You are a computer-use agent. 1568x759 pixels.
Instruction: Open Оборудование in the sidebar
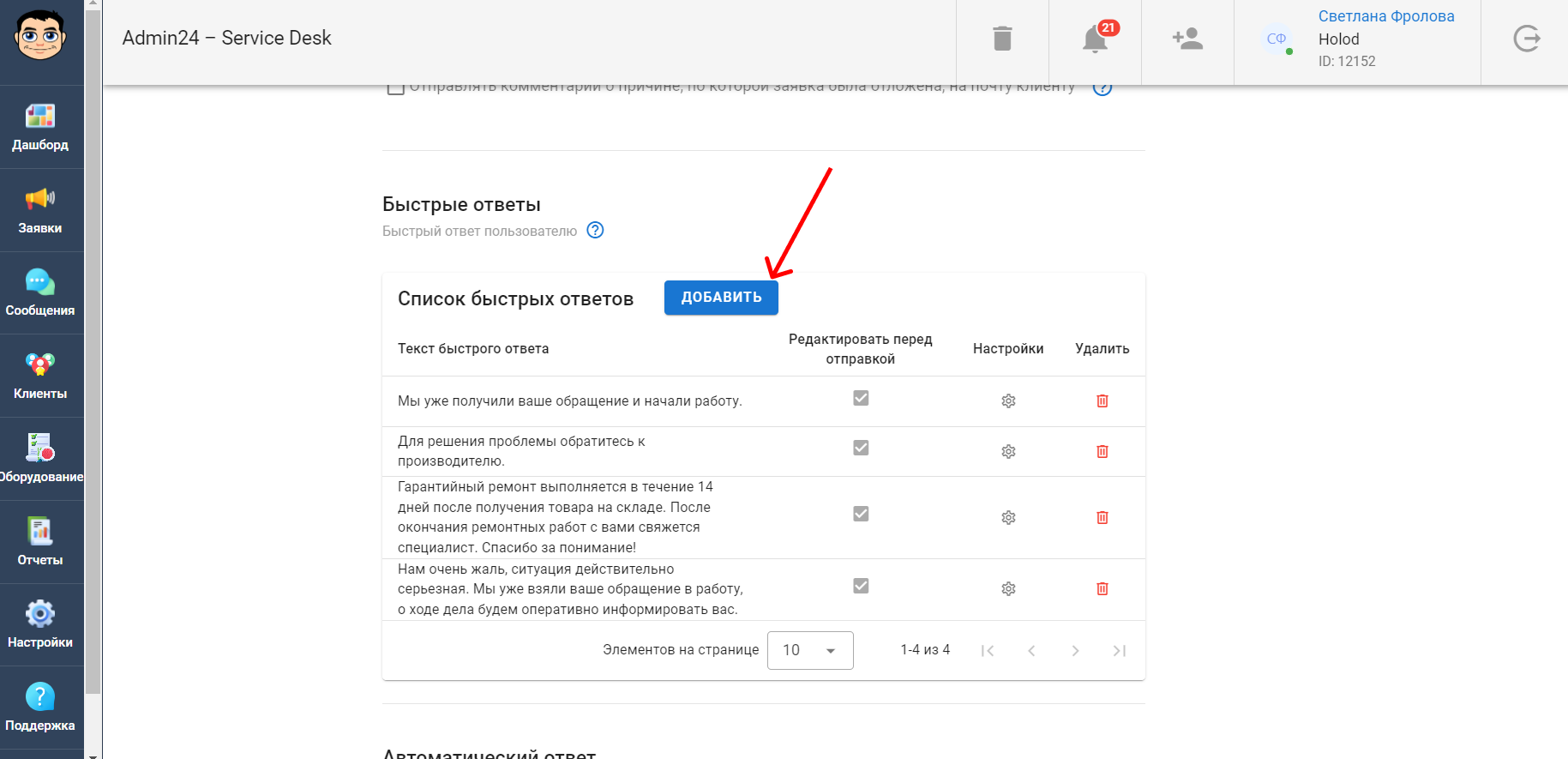pos(40,459)
